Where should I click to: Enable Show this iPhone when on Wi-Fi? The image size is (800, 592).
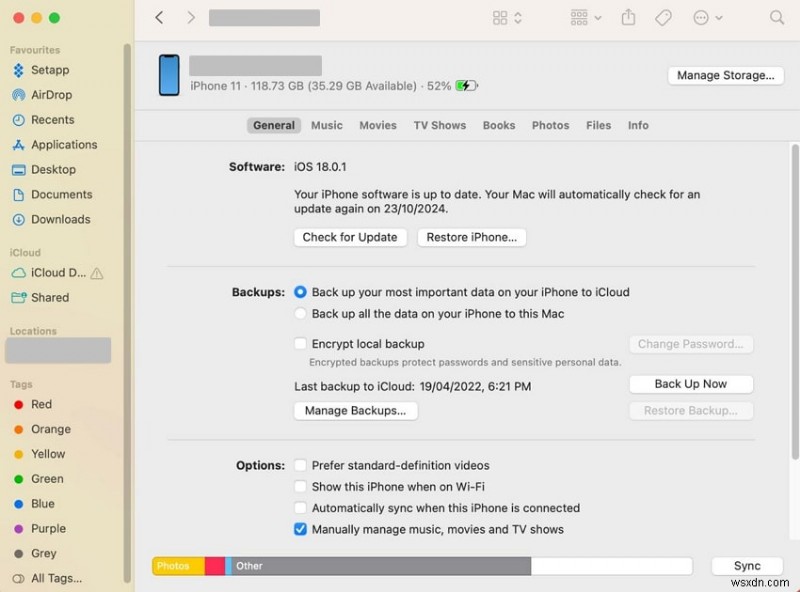[x=301, y=487]
